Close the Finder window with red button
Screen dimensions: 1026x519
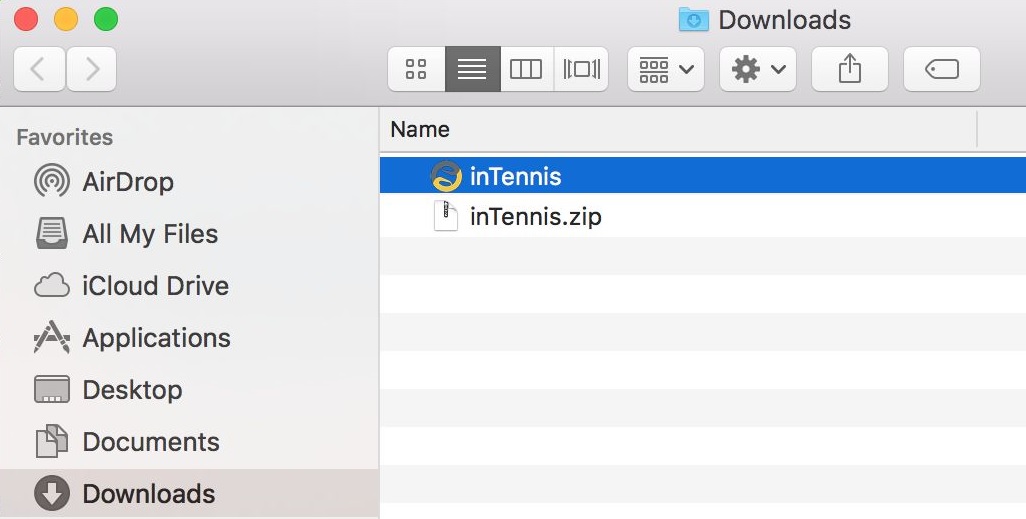point(26,19)
